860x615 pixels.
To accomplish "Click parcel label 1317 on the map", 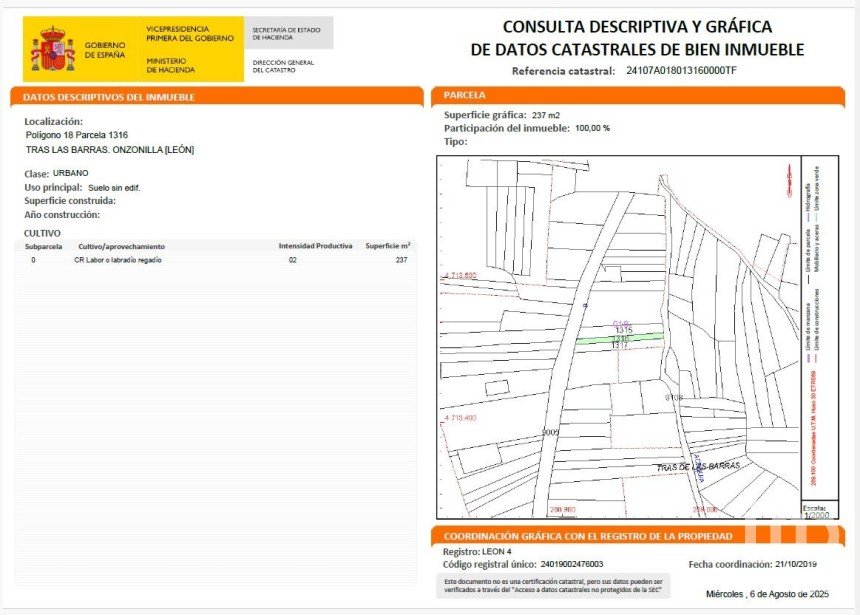I will pos(620,346).
